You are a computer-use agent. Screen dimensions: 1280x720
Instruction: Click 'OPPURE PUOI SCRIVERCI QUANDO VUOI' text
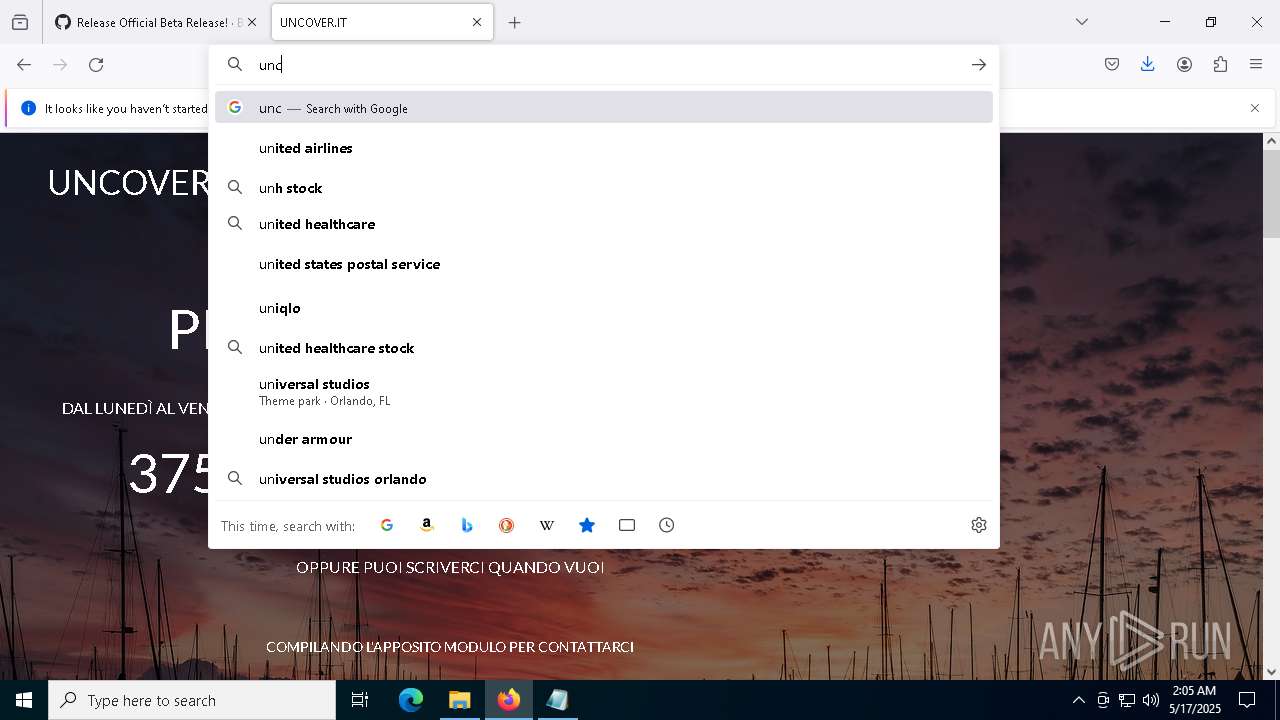tap(450, 567)
